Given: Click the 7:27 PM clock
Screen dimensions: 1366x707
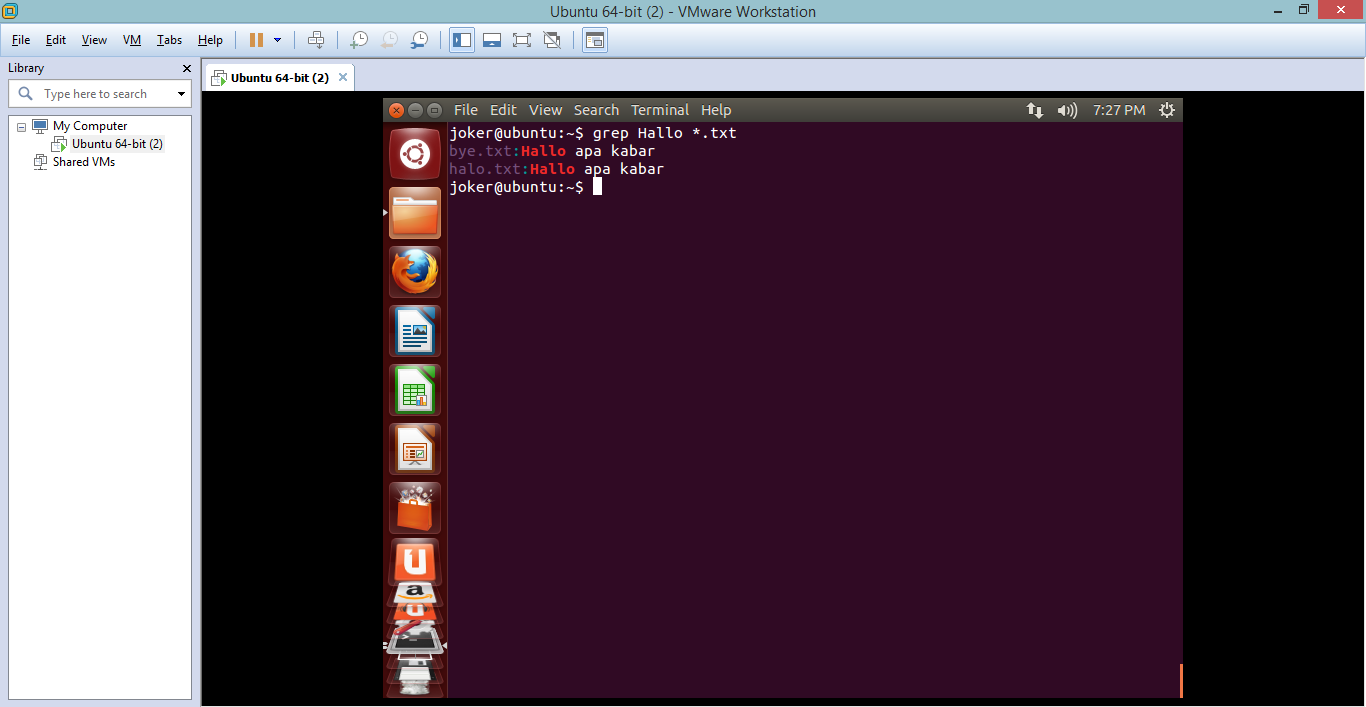Looking at the screenshot, I should pyautogui.click(x=1119, y=110).
